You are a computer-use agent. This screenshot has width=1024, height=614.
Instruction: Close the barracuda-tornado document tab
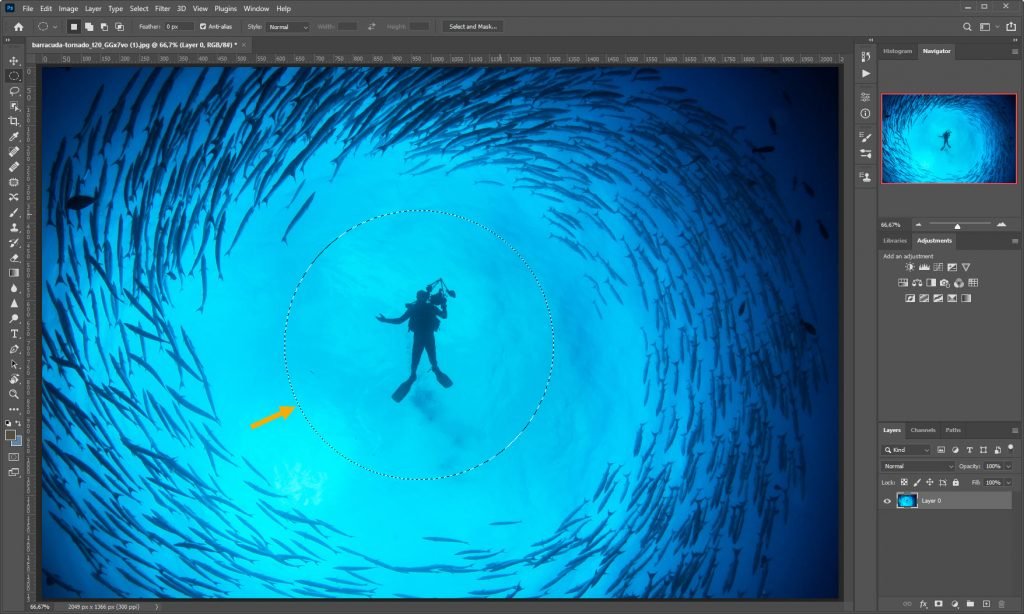(244, 45)
